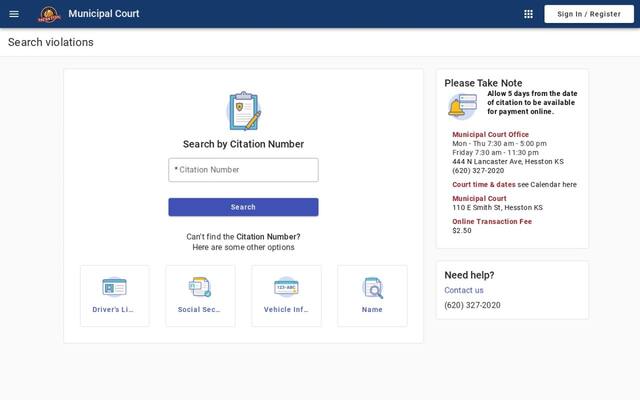Click the Municipal Court header title

pyautogui.click(x=104, y=14)
